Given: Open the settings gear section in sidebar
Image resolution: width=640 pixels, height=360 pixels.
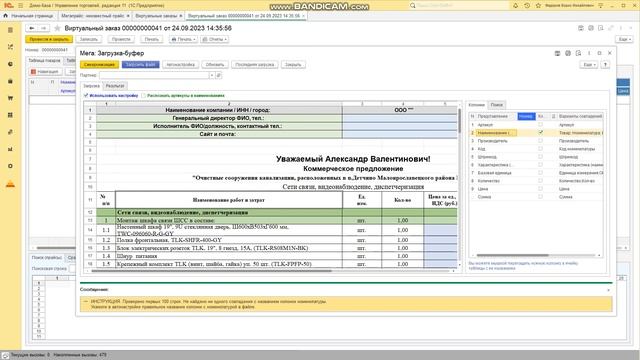Looking at the screenshot, I should (11, 166).
